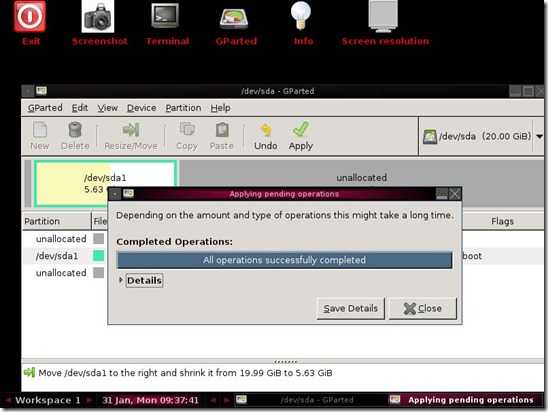Click the Exit power icon on desktop
548x412 pixels.
coord(30,16)
